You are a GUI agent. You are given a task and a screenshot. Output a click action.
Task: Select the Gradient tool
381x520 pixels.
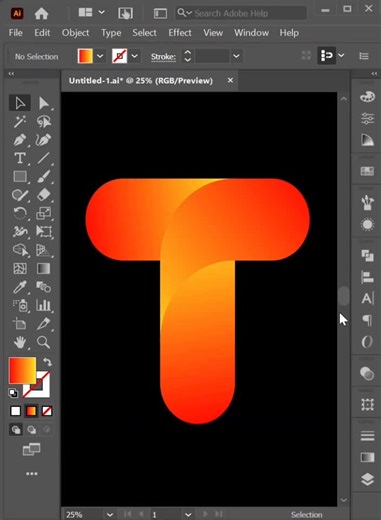44,268
